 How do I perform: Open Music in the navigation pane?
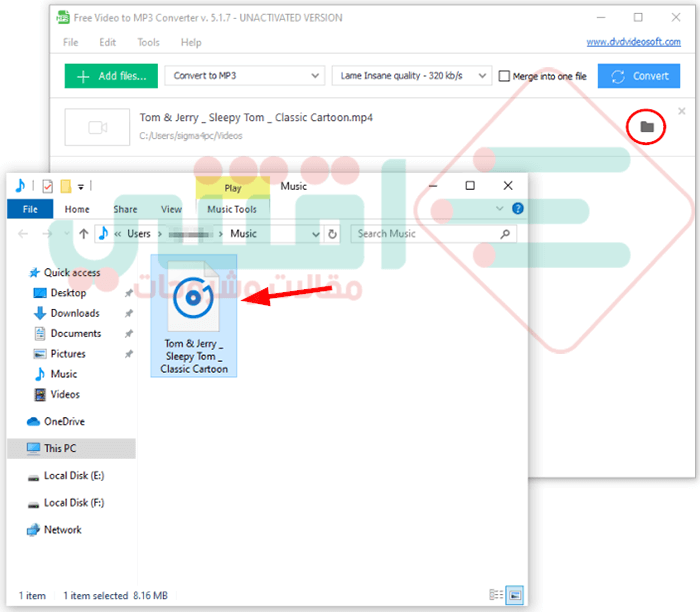pyautogui.click(x=64, y=374)
